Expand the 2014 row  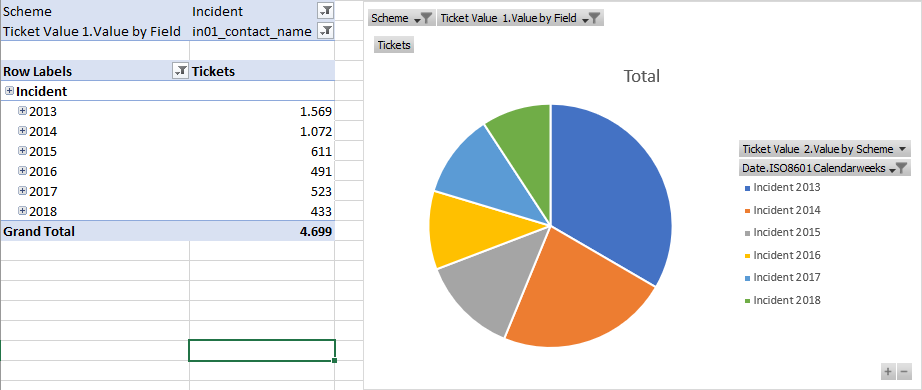coord(22,131)
